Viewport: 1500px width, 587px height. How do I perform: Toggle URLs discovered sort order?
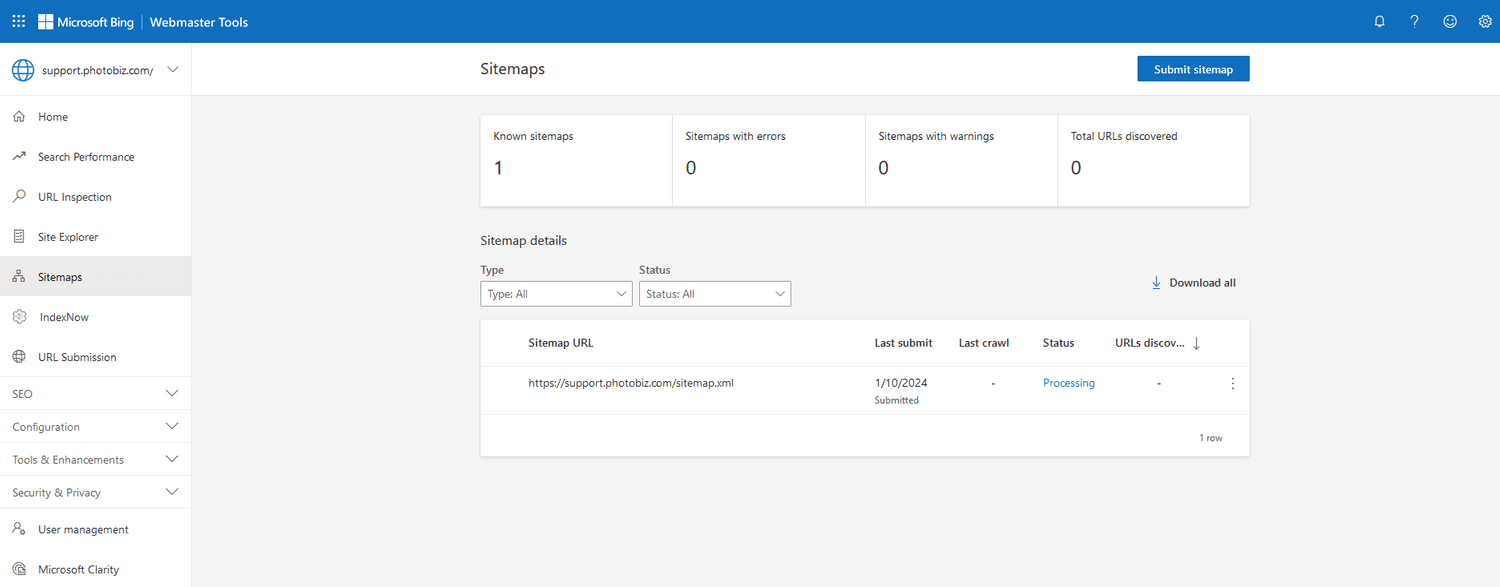[x=1197, y=343]
